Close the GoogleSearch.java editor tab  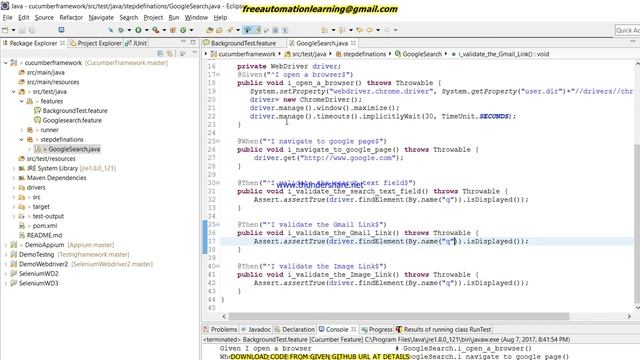click(353, 43)
